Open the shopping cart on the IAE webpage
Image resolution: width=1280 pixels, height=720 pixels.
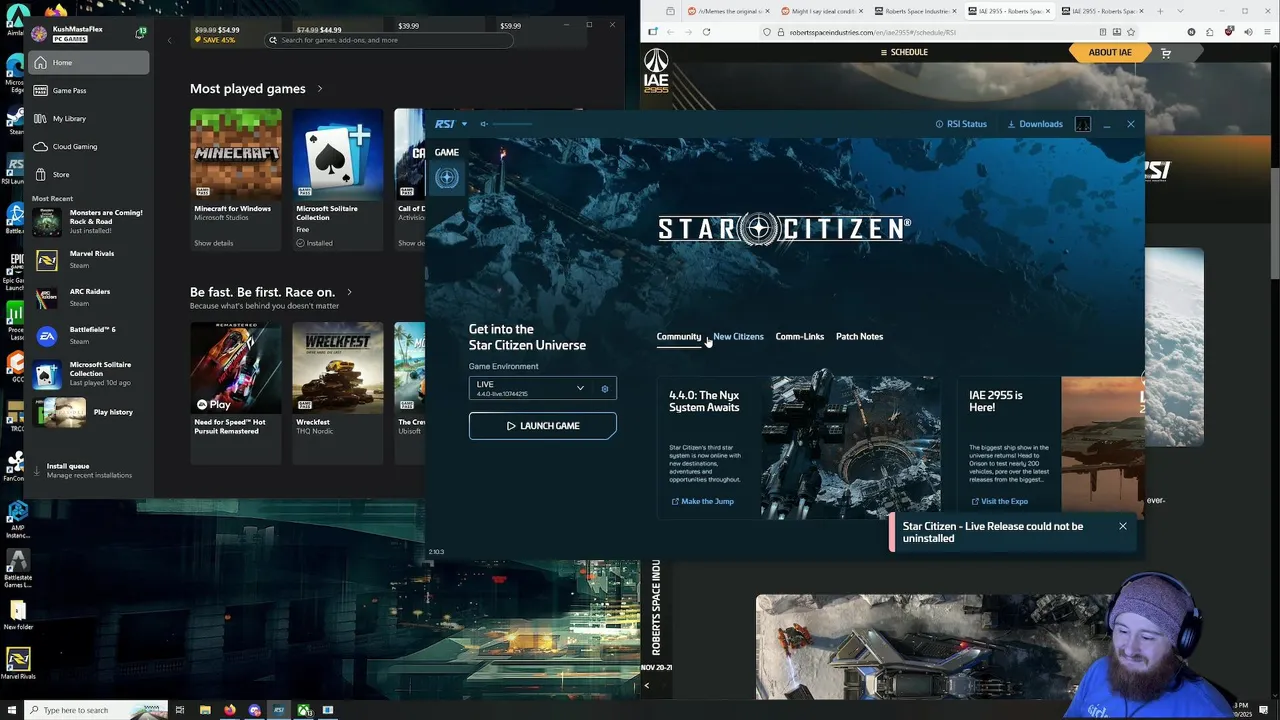click(1166, 52)
